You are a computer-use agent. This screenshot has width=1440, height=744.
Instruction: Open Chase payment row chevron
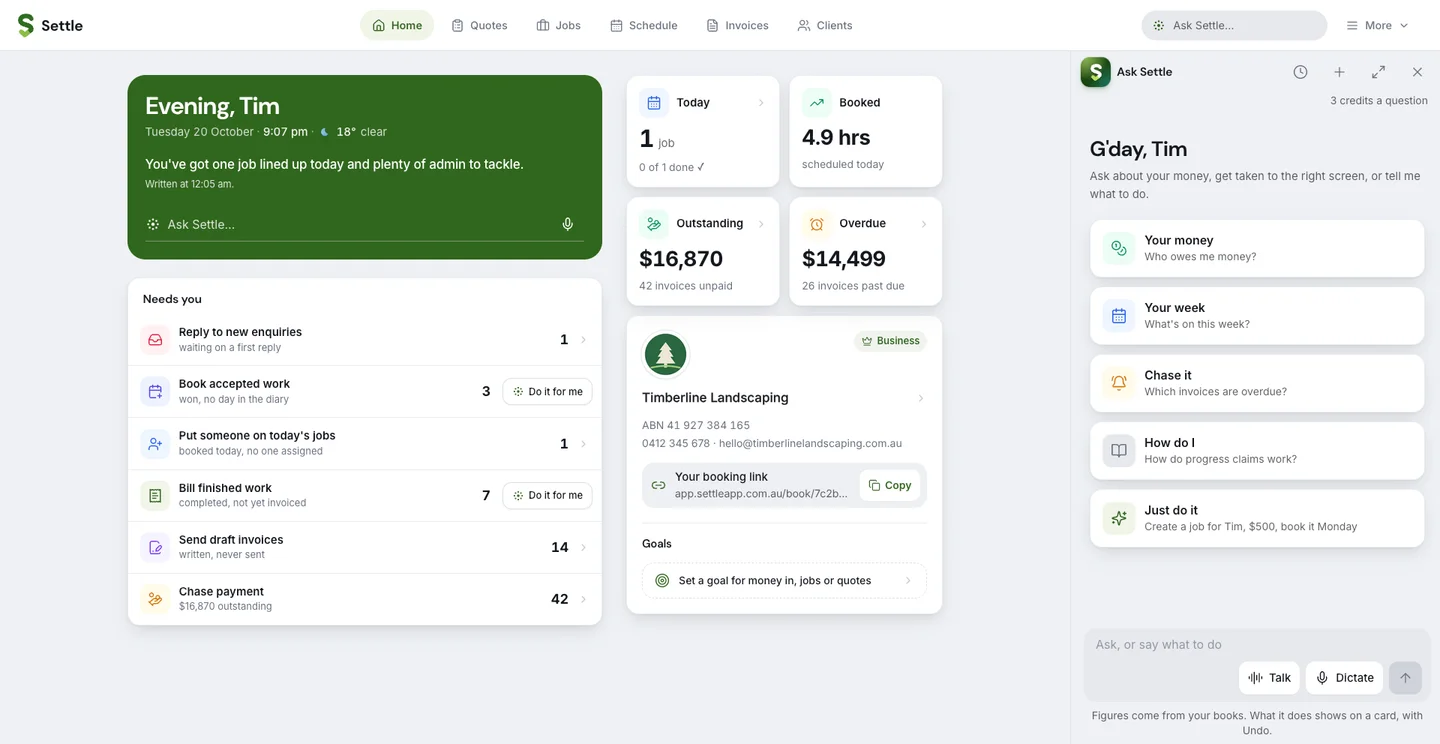pyautogui.click(x=584, y=599)
